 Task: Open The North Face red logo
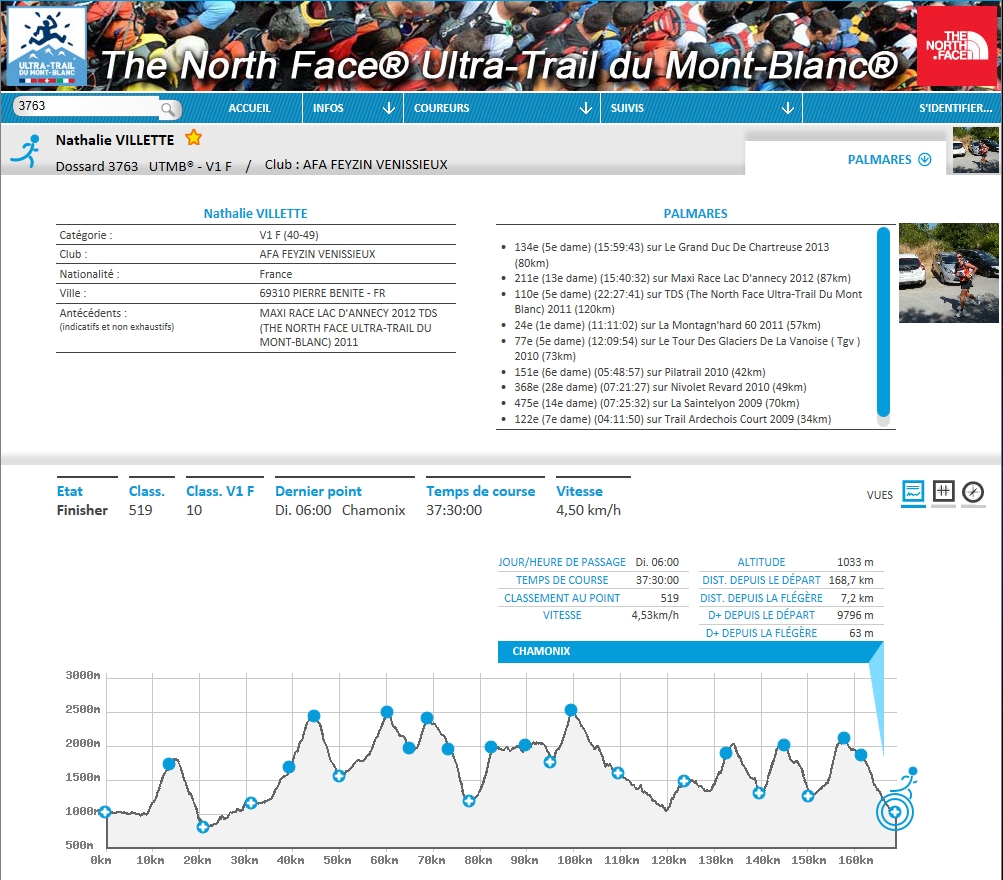(x=956, y=47)
